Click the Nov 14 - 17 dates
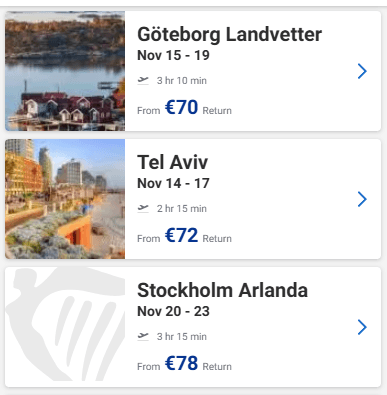 coord(173,183)
